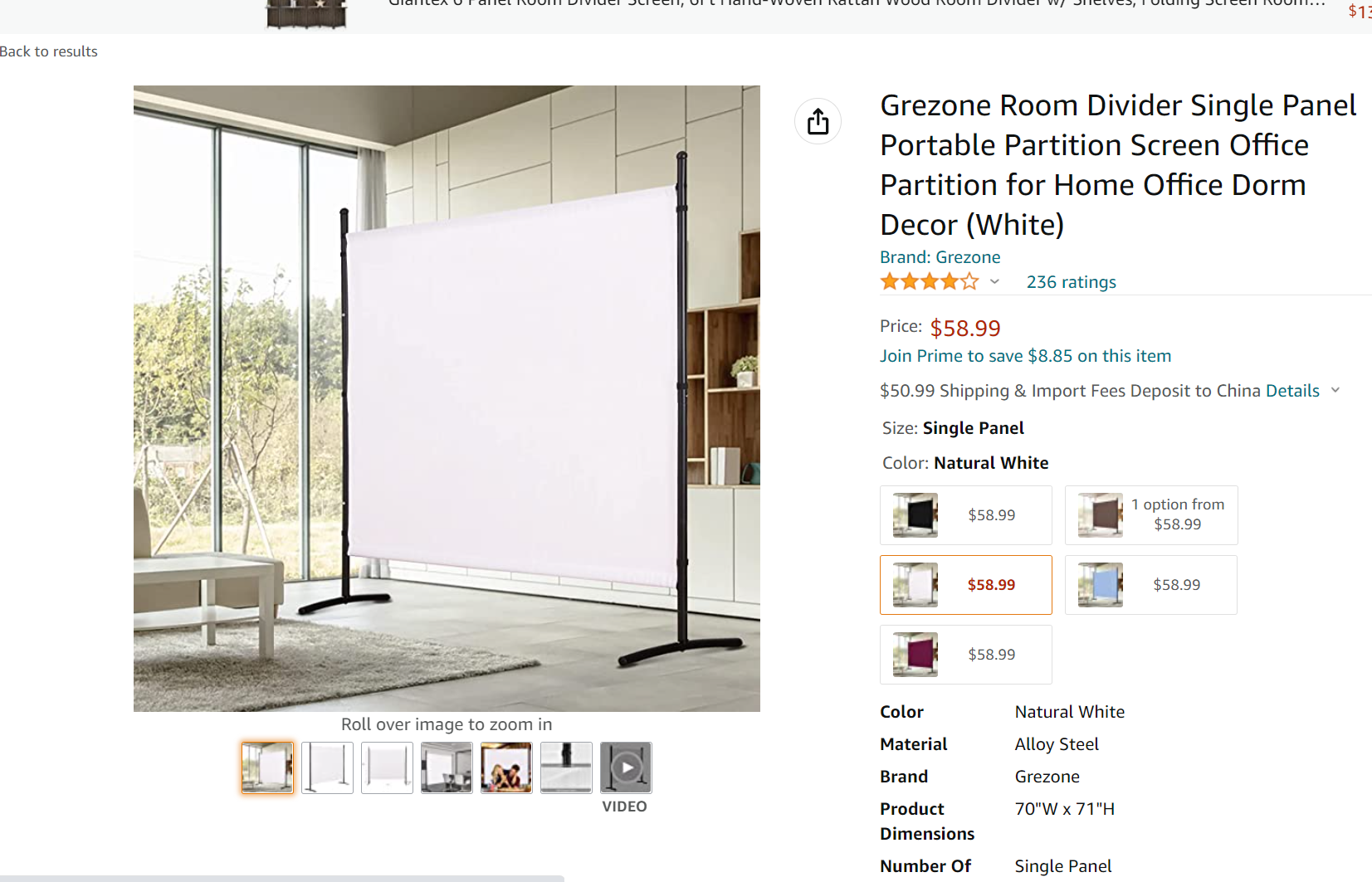Show the fourth thumbnail with room scene
The image size is (1372, 882).
[447, 767]
